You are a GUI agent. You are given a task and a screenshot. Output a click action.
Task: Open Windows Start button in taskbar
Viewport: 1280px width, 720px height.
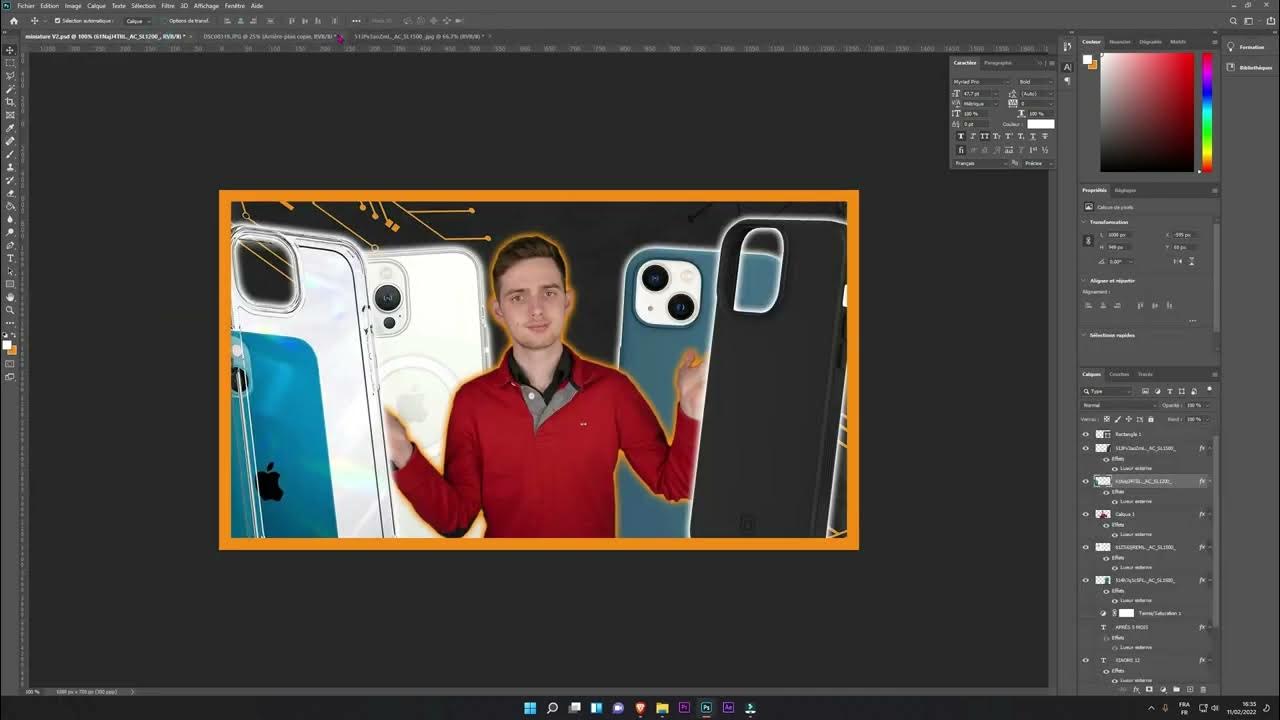[x=530, y=708]
